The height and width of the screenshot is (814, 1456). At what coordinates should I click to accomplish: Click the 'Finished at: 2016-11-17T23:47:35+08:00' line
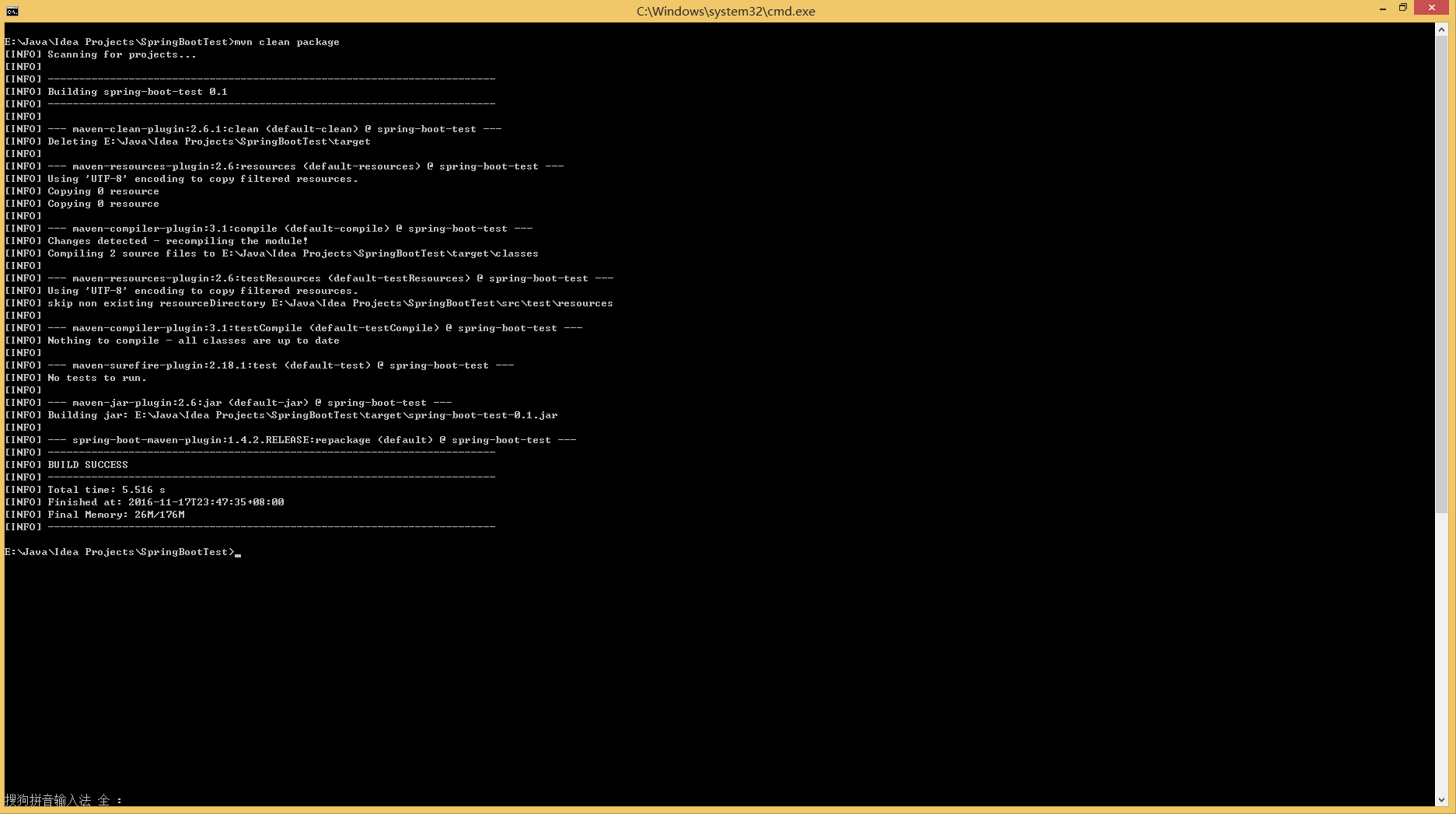click(144, 502)
